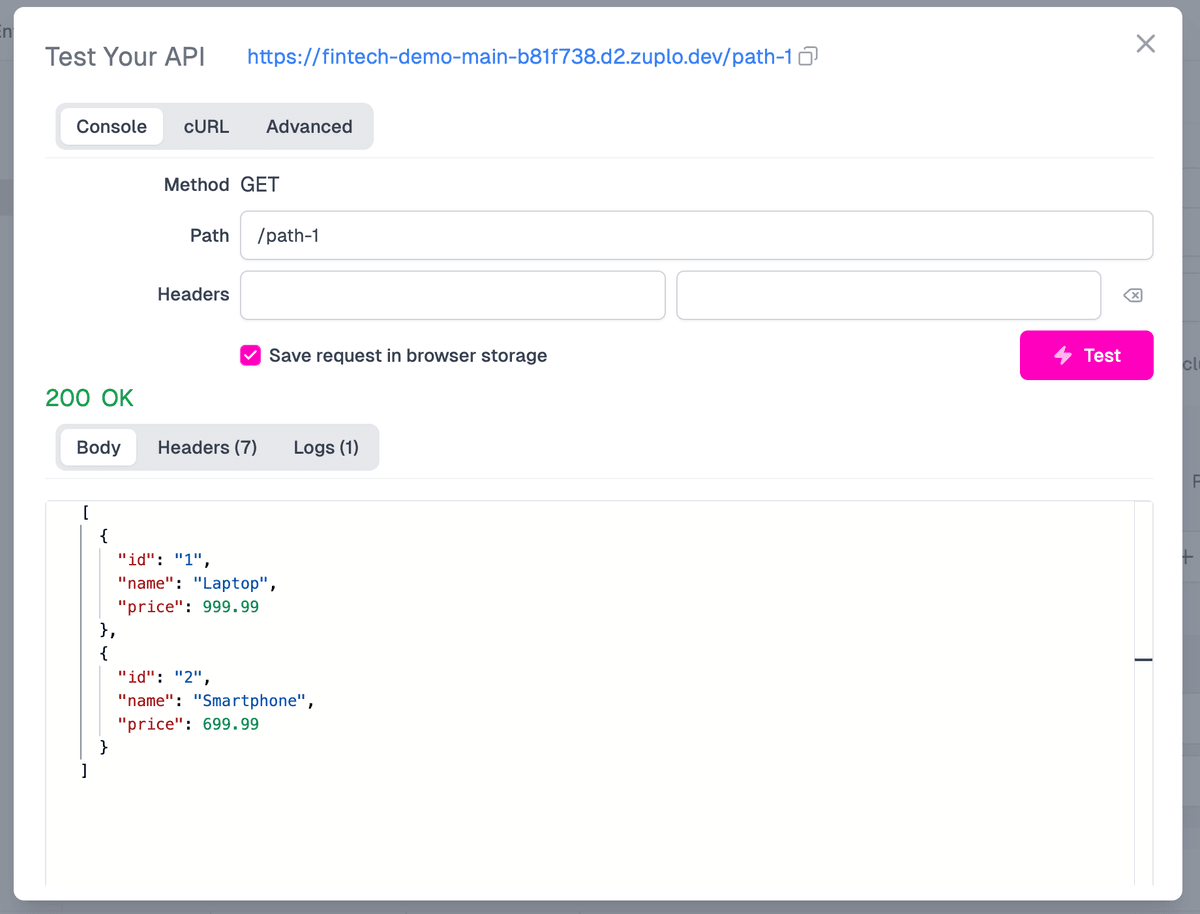Click the "Laptop" value in the JSON response
1200x914 pixels.
pyautogui.click(x=233, y=583)
